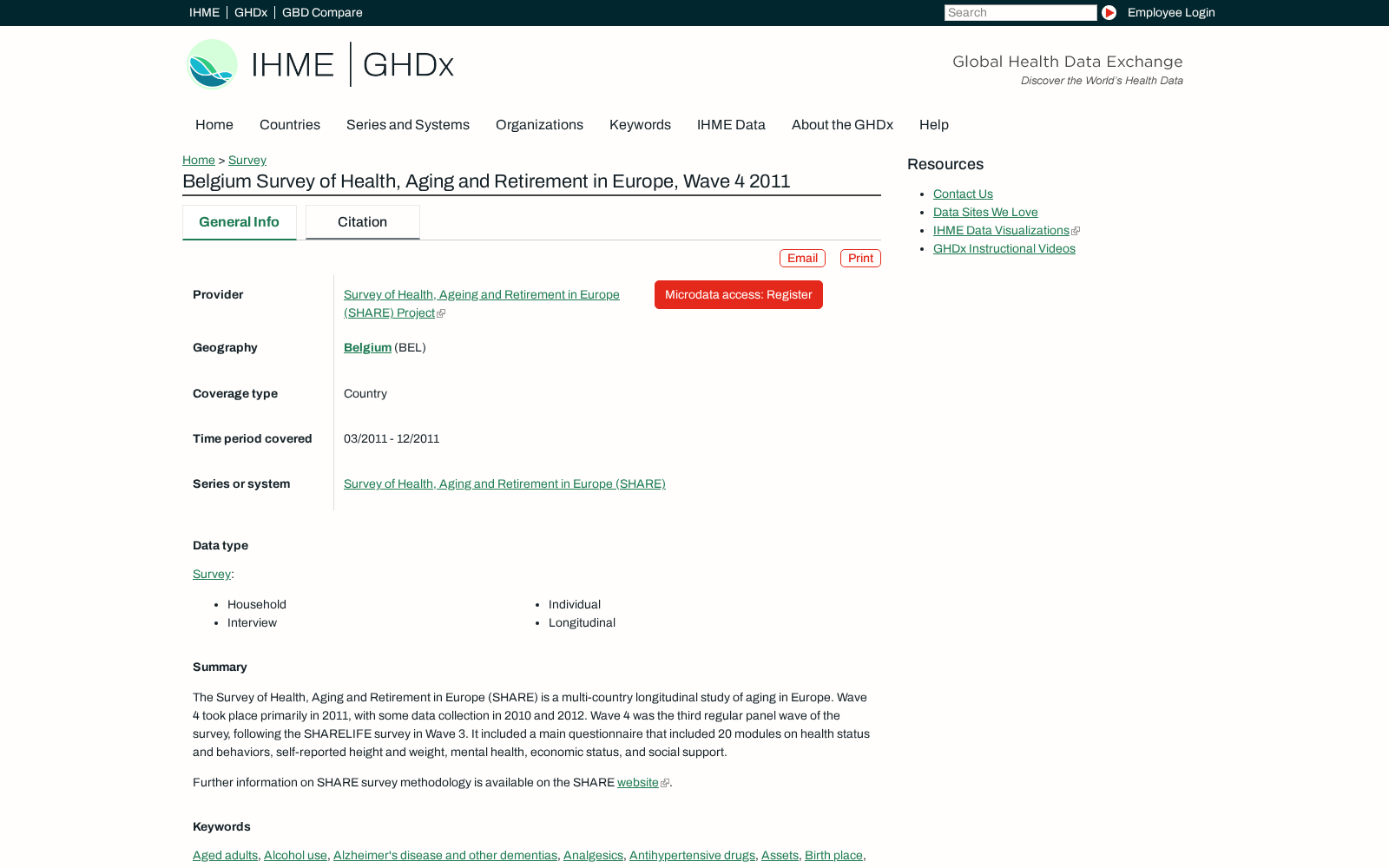Open the IHME Data menu item

pyautogui.click(x=731, y=125)
